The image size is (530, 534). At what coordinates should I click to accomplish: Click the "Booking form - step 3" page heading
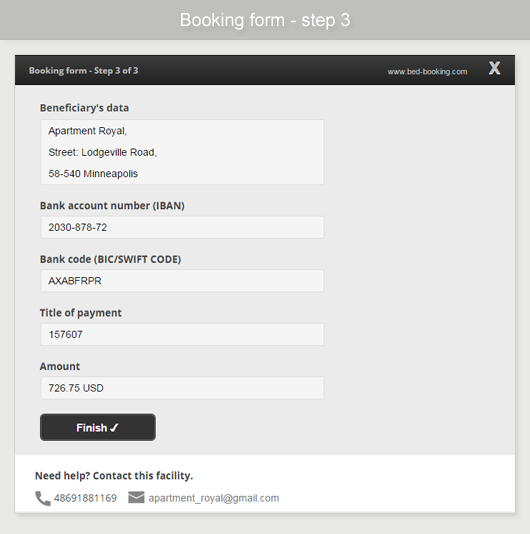point(265,20)
